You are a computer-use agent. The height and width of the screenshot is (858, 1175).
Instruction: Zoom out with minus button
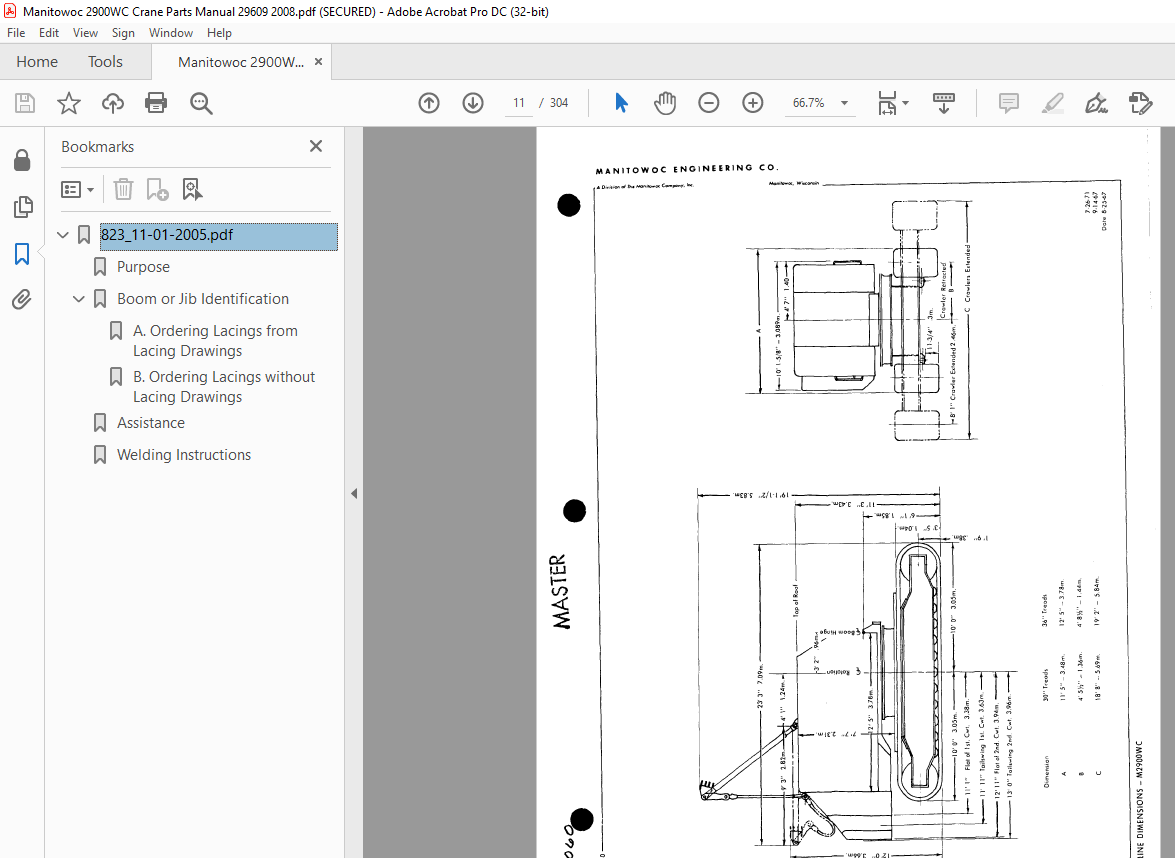(708, 103)
